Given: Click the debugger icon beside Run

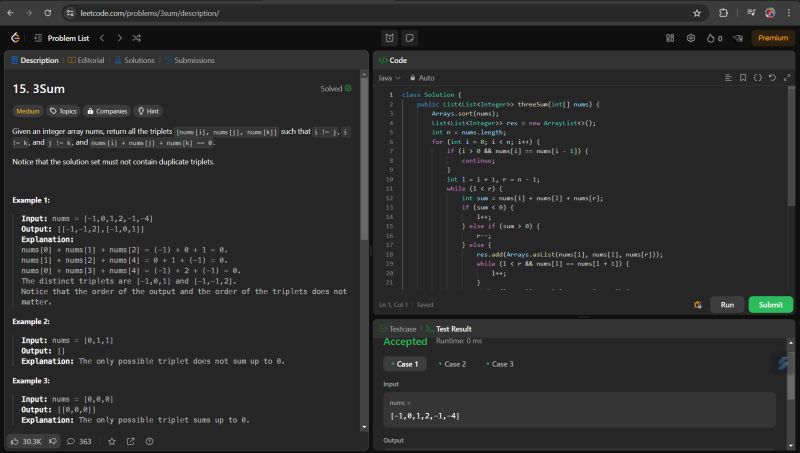Looking at the screenshot, I should click(x=697, y=305).
